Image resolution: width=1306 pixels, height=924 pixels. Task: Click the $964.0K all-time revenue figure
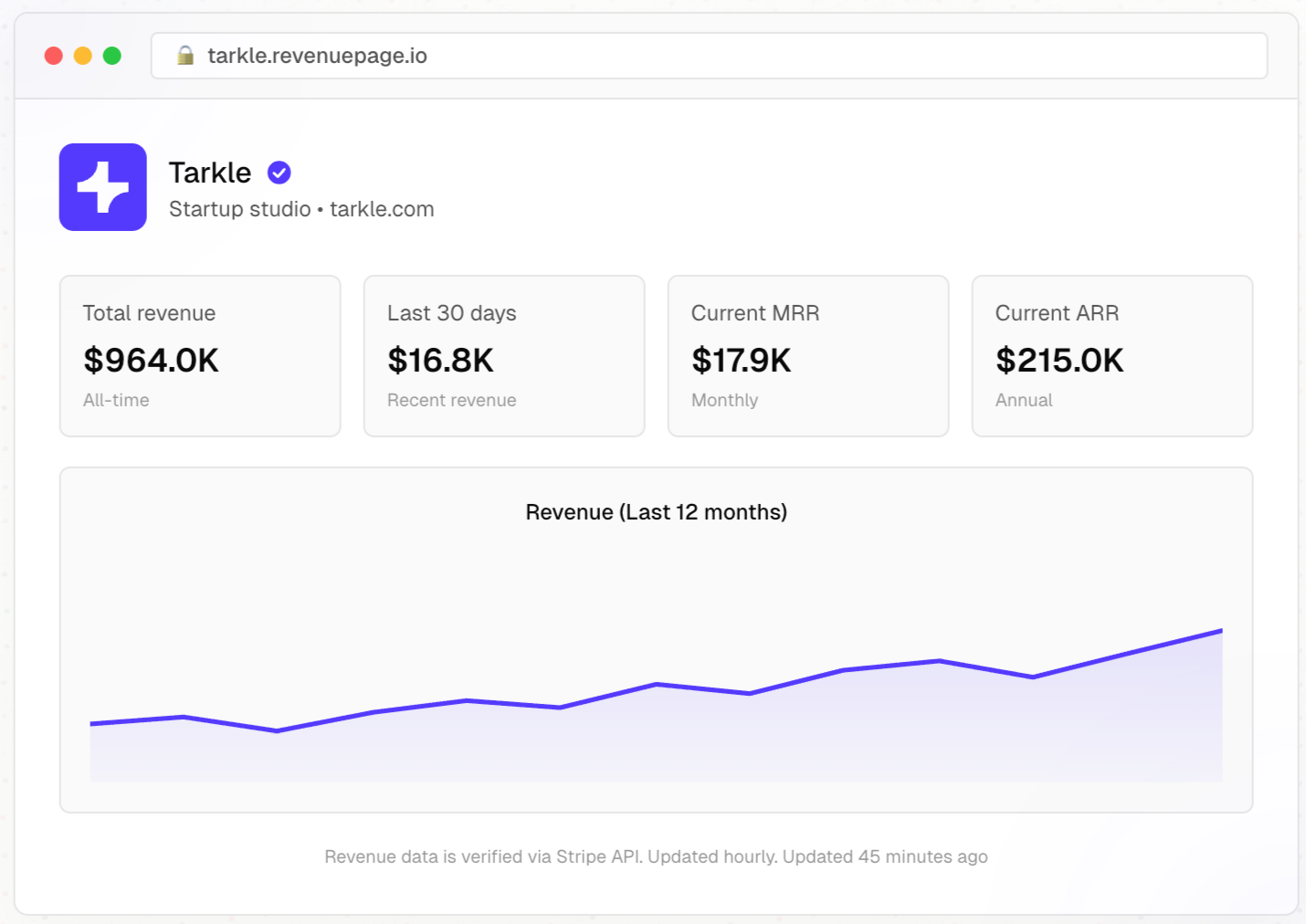150,360
